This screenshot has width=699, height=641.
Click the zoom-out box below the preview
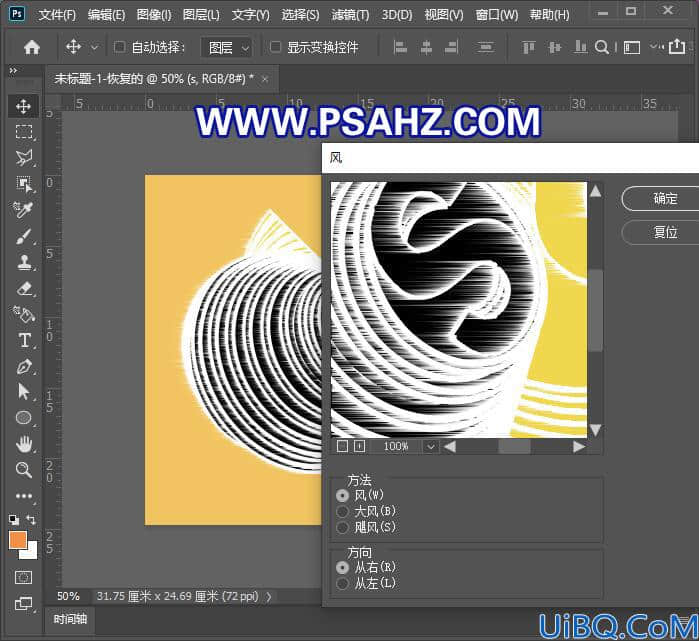pyautogui.click(x=342, y=446)
